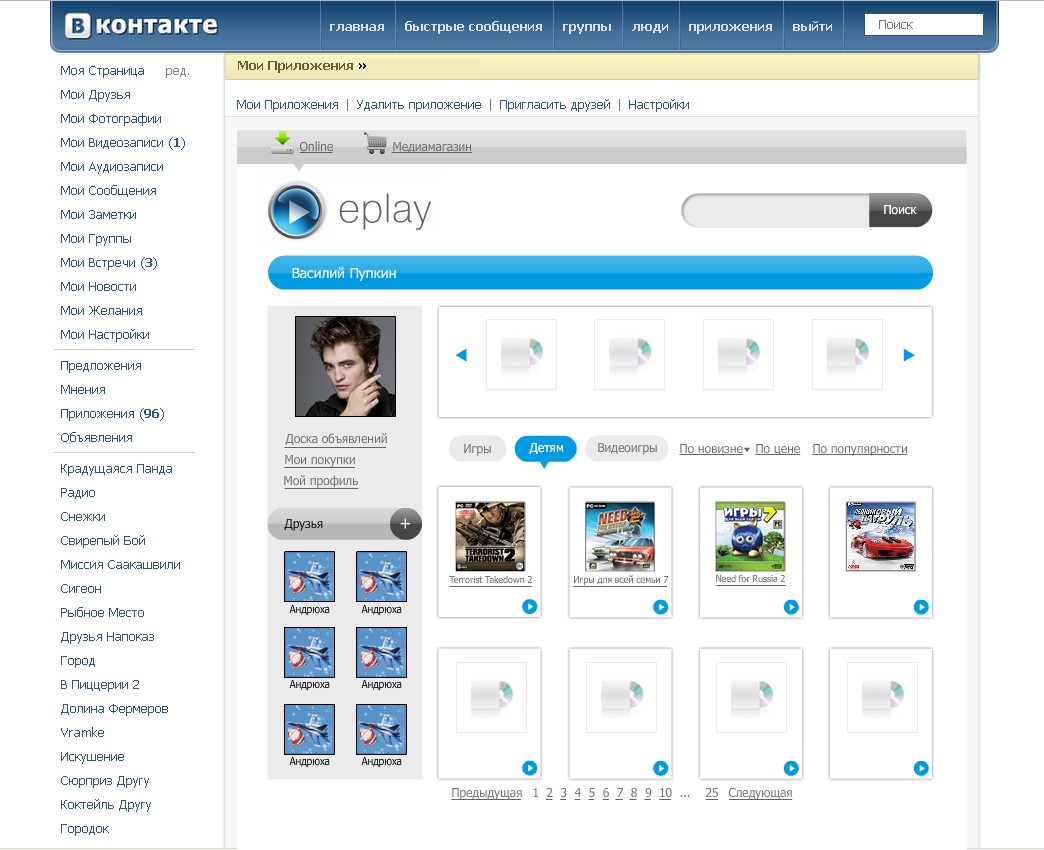This screenshot has width=1044, height=850.
Task: Open Мои Видеозаписи (1) in sidebar
Action: (123, 142)
